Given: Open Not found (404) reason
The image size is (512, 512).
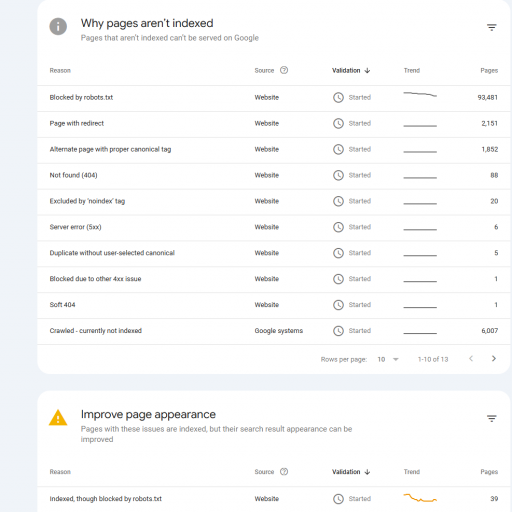Looking at the screenshot, I should click(73, 175).
